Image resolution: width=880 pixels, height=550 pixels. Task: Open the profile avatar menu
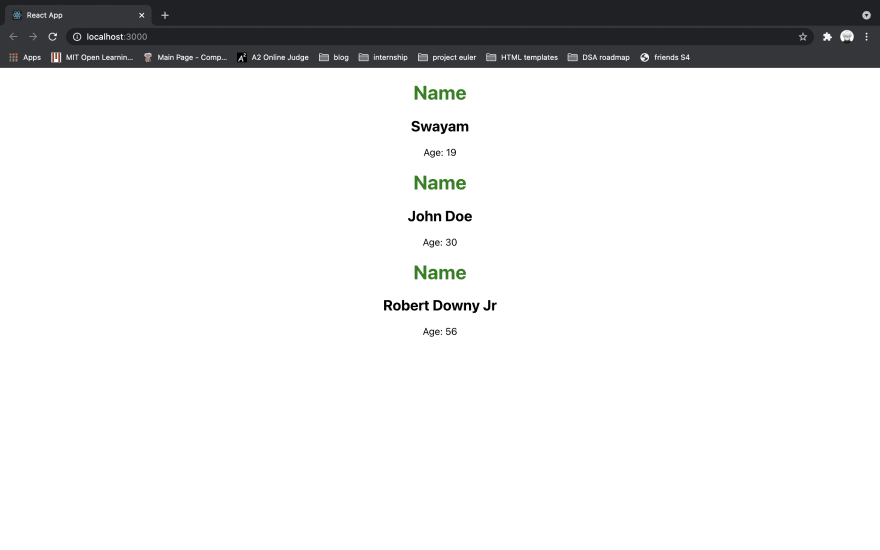847,36
